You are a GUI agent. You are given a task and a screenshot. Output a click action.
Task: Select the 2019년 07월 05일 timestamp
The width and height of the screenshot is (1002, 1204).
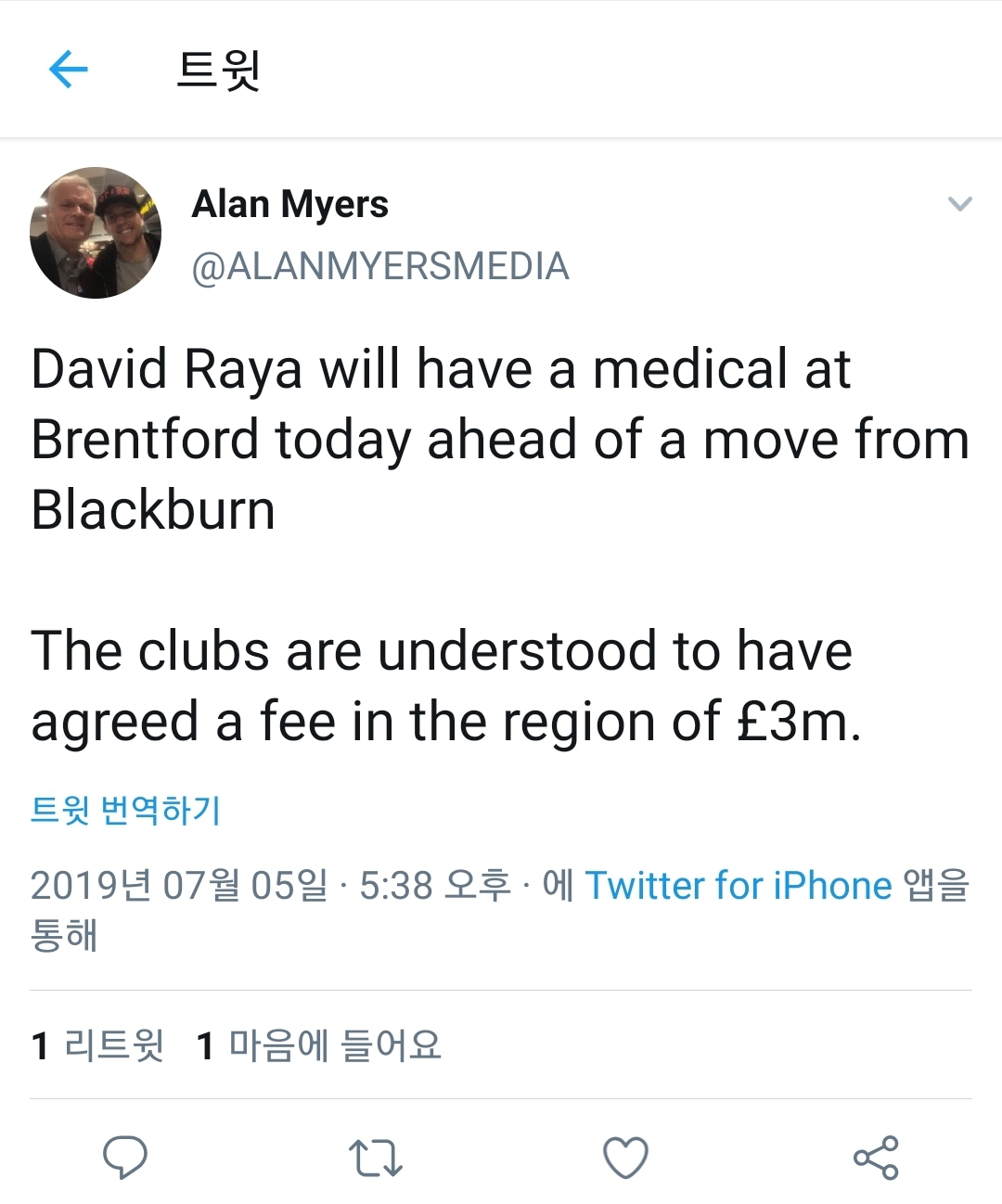coord(179,885)
